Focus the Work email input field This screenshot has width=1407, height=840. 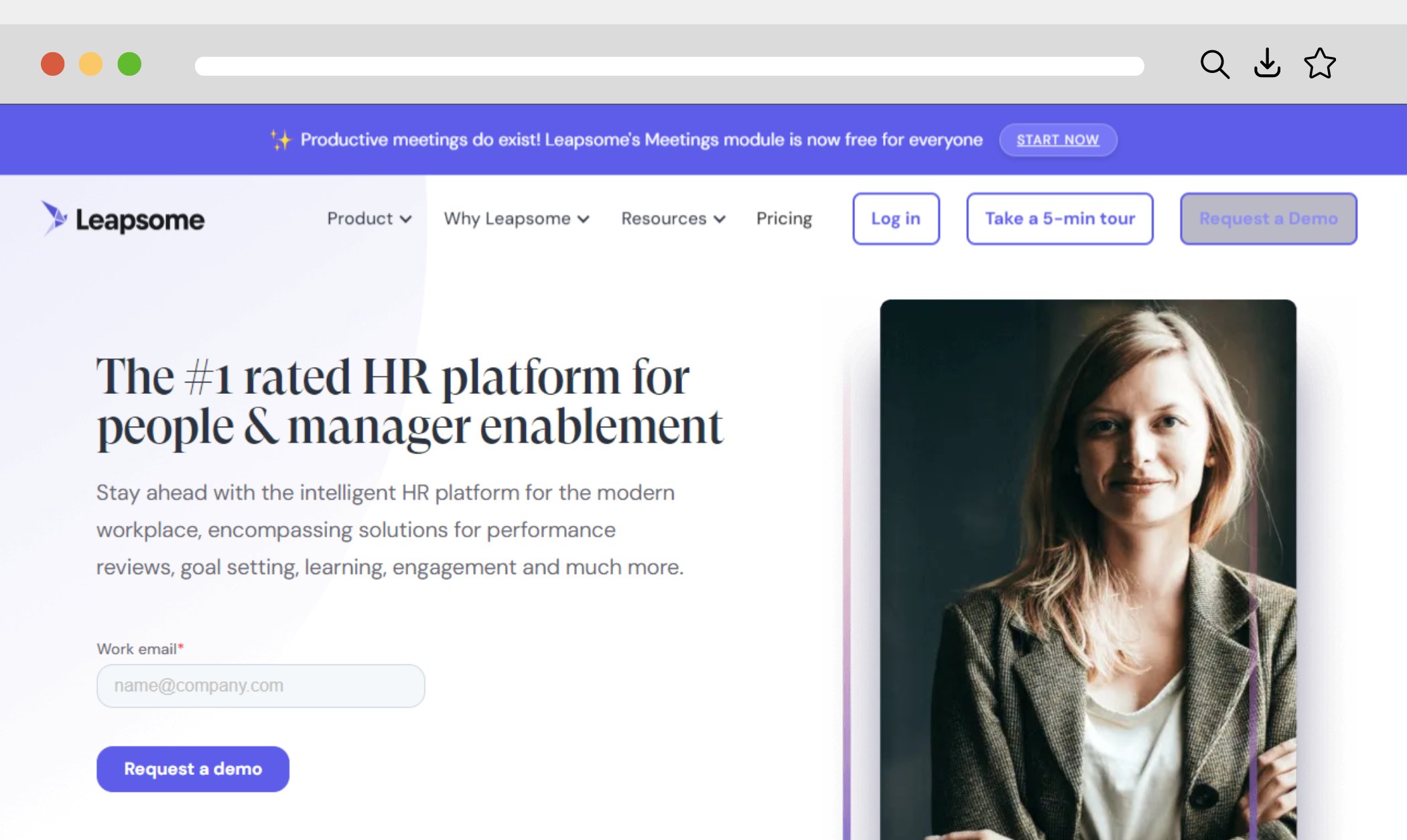tap(261, 685)
